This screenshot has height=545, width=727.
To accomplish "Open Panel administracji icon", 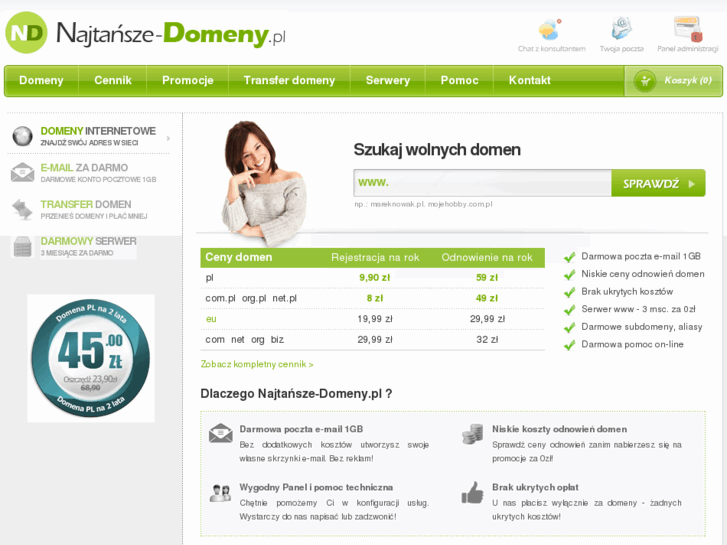I will click(x=688, y=29).
